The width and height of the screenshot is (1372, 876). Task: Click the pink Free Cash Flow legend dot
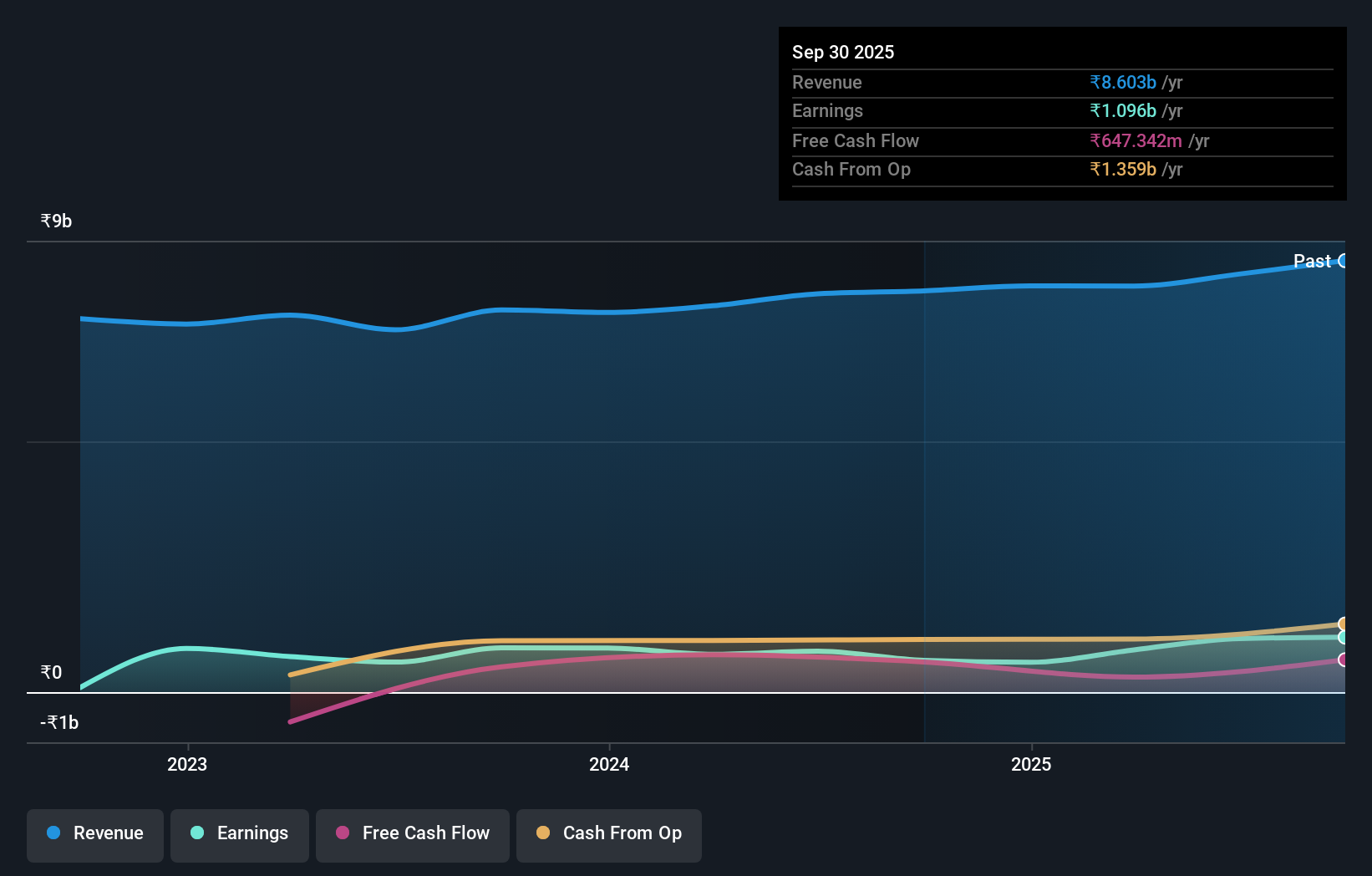tap(342, 833)
